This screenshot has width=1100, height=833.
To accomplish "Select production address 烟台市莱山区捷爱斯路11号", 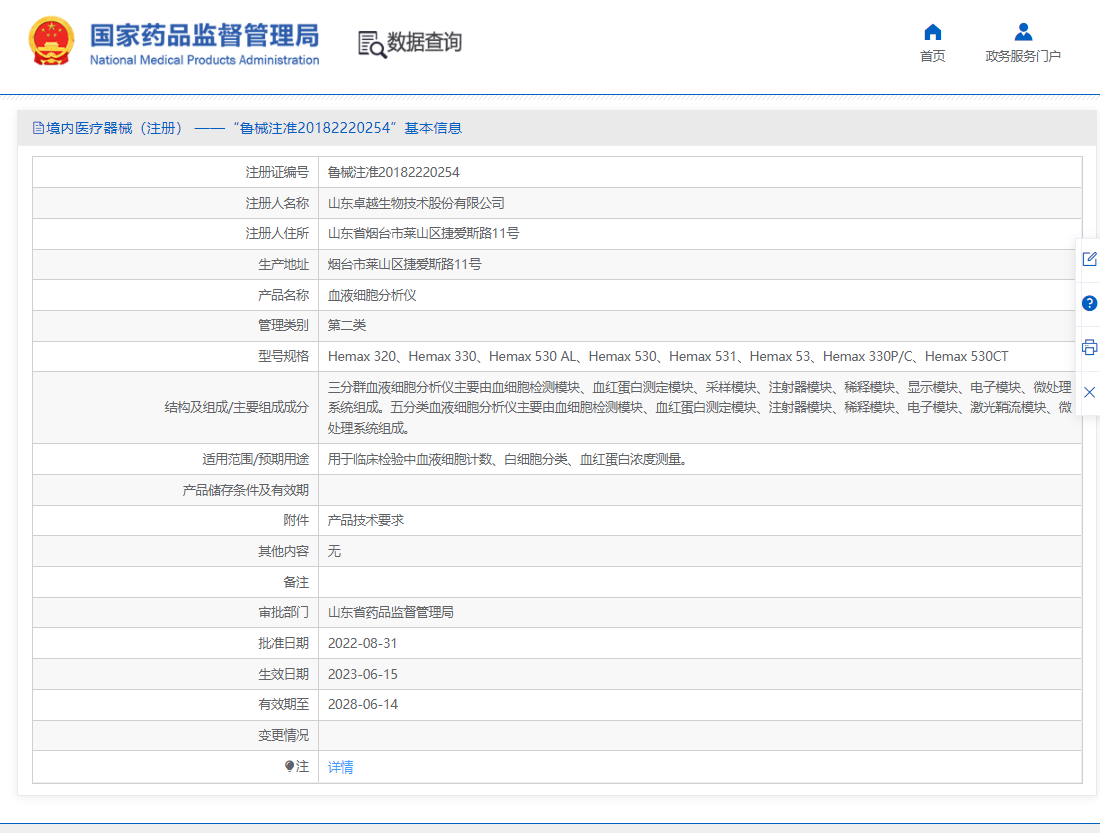I will pos(405,264).
